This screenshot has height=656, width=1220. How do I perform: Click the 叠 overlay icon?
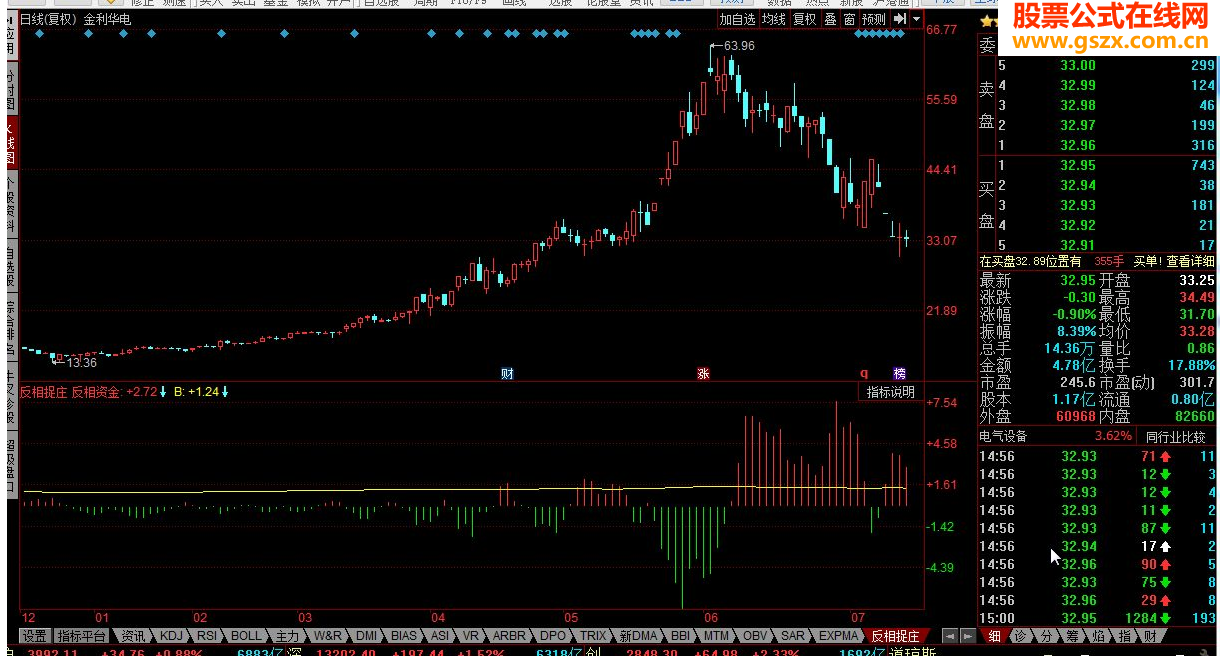point(830,19)
